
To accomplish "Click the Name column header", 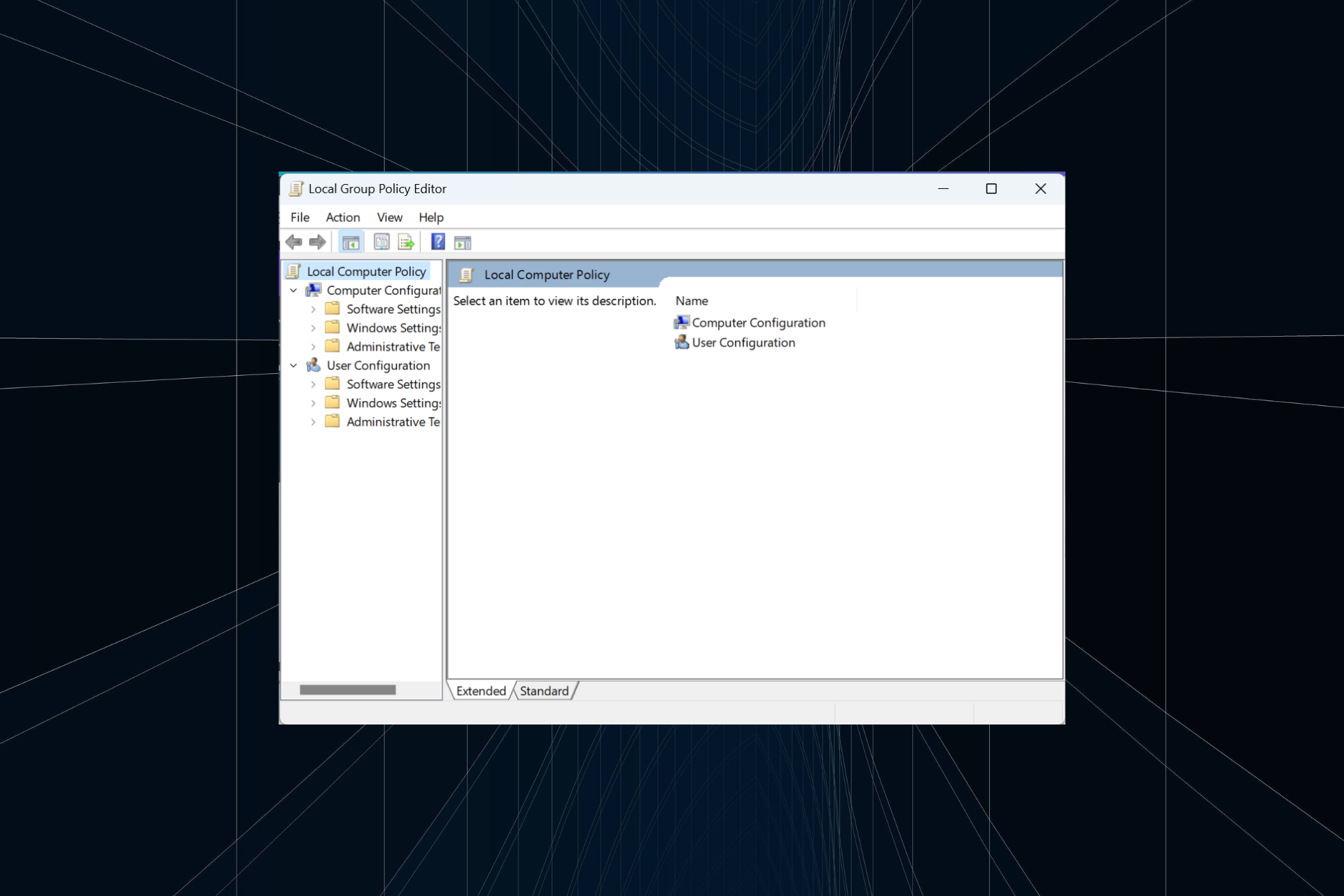I will 692,300.
